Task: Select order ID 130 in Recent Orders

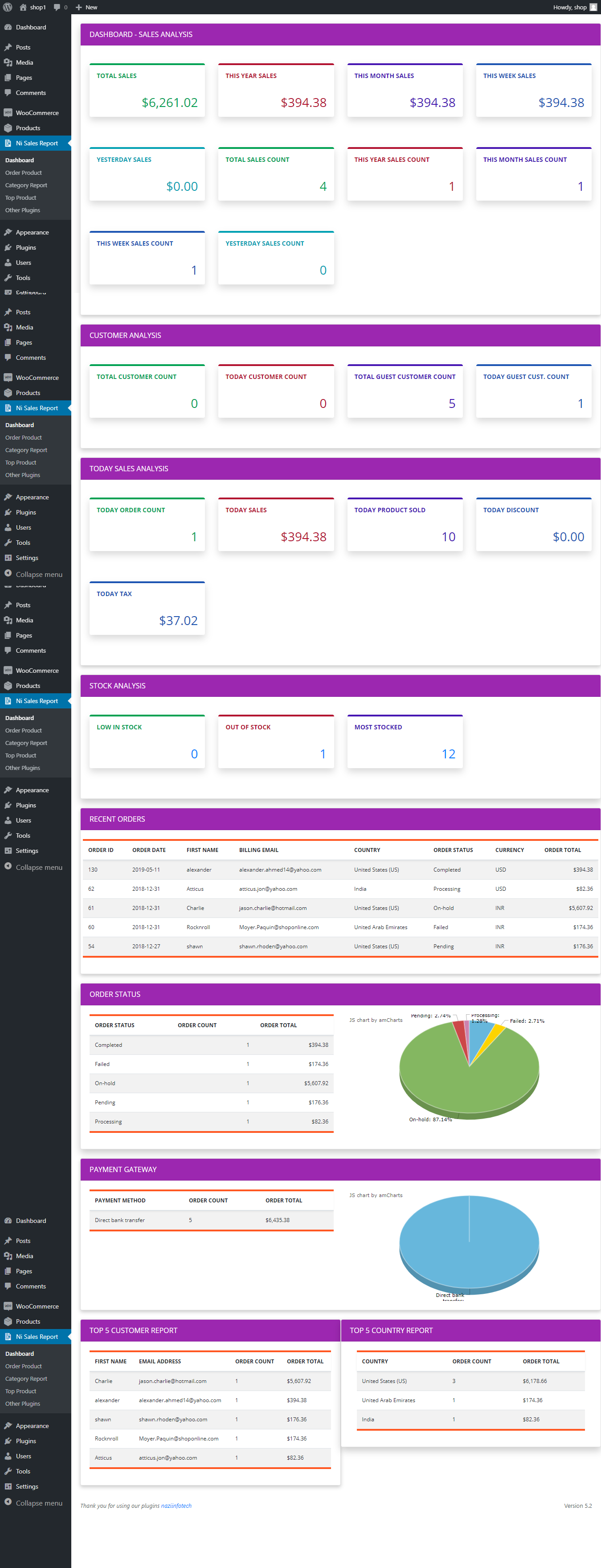Action: (93, 870)
